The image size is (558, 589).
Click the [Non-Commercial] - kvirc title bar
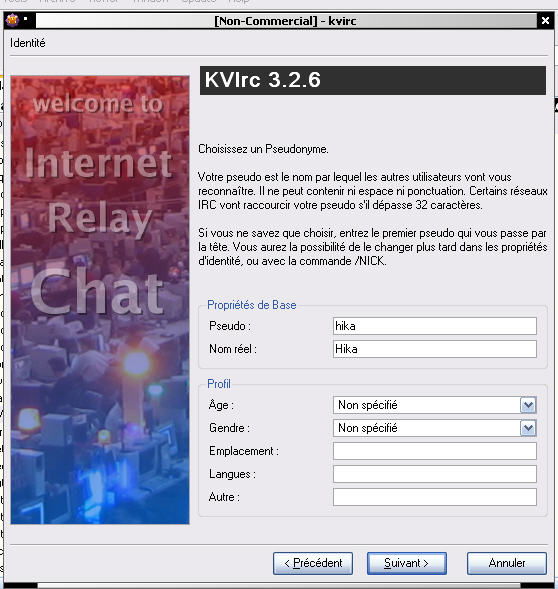pos(286,21)
